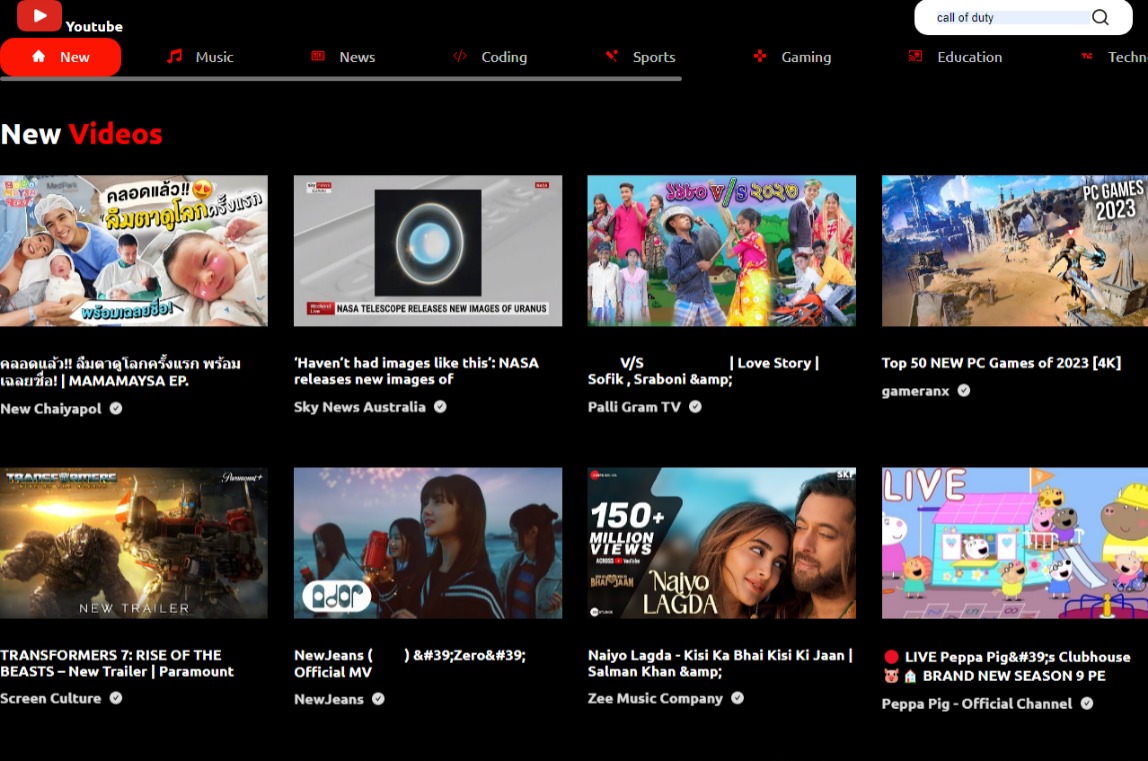Click verified badge beside Sky News Australia
1148x761 pixels.
click(440, 407)
